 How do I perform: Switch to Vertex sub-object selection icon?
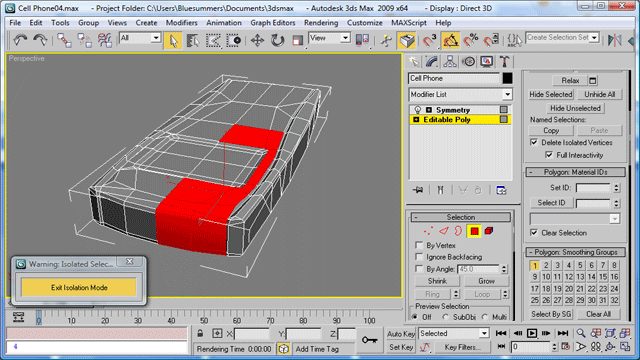pos(428,231)
